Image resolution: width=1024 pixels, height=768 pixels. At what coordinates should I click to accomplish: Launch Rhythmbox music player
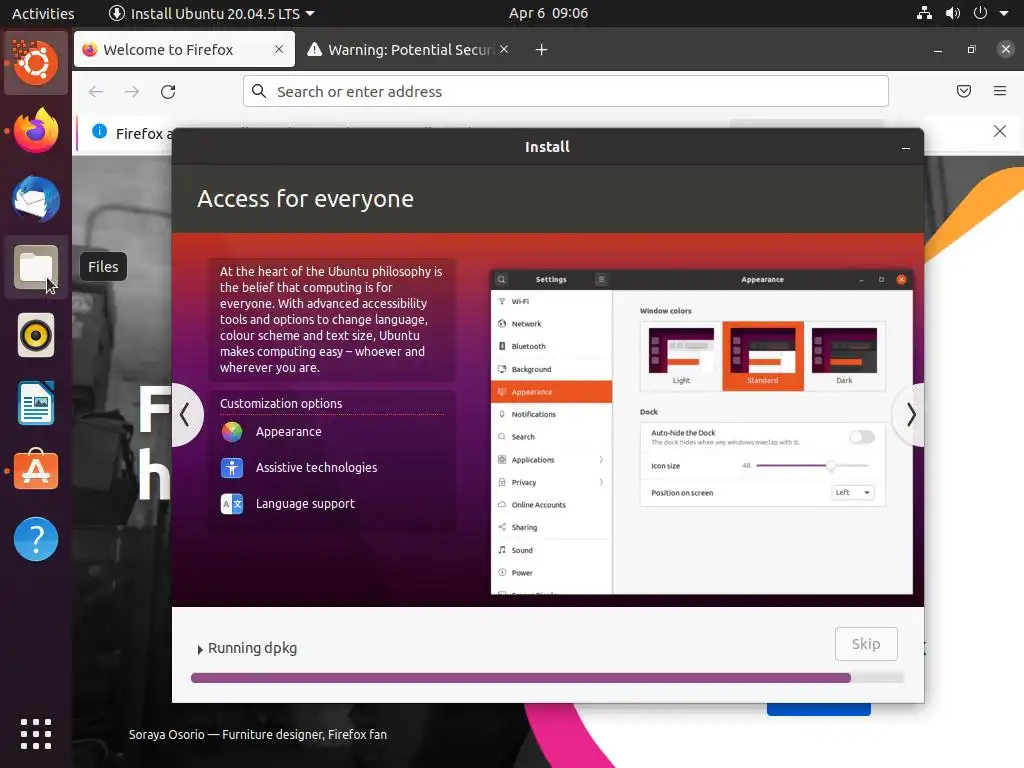click(x=36, y=335)
